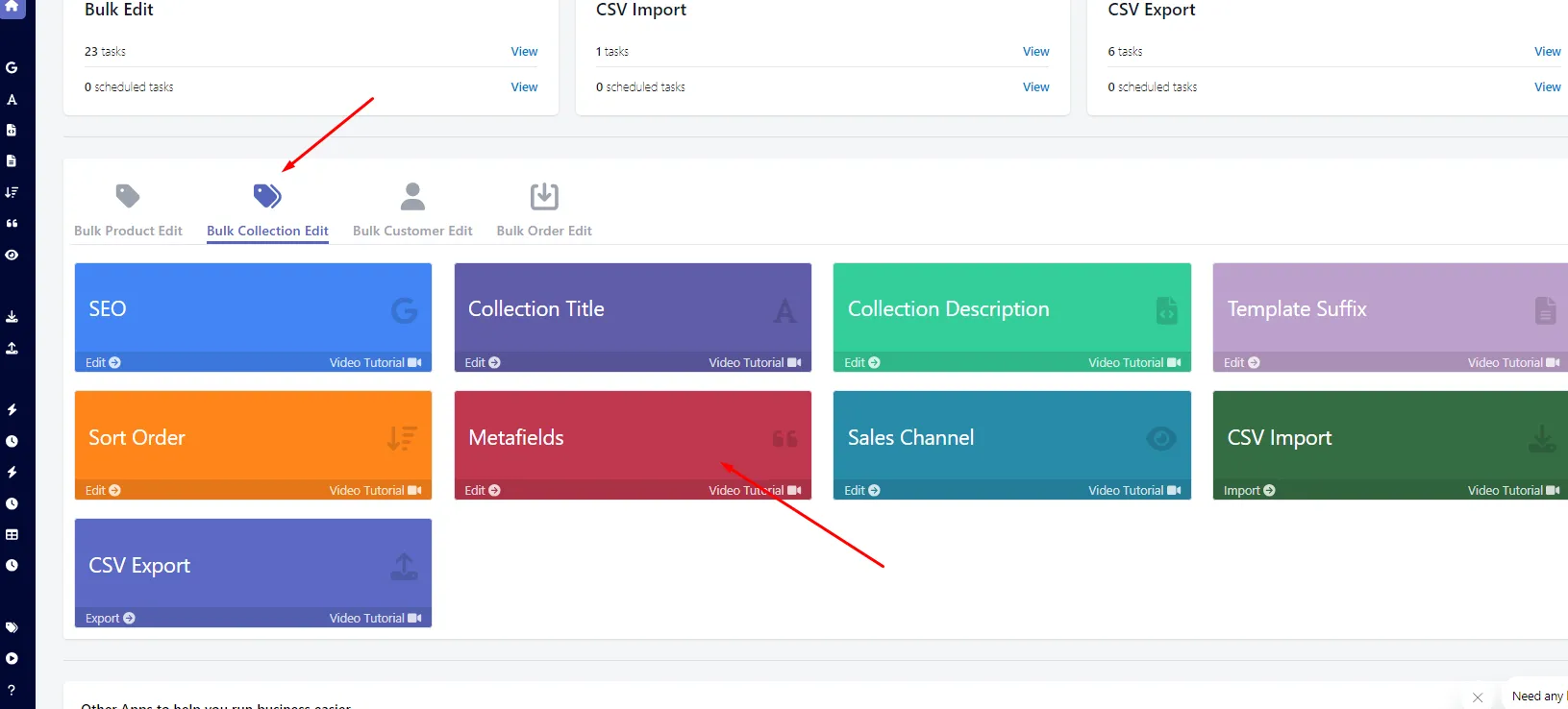Click the file icon on the Collection Description card
Image resolution: width=1568 pixels, height=709 pixels.
[x=1166, y=310]
